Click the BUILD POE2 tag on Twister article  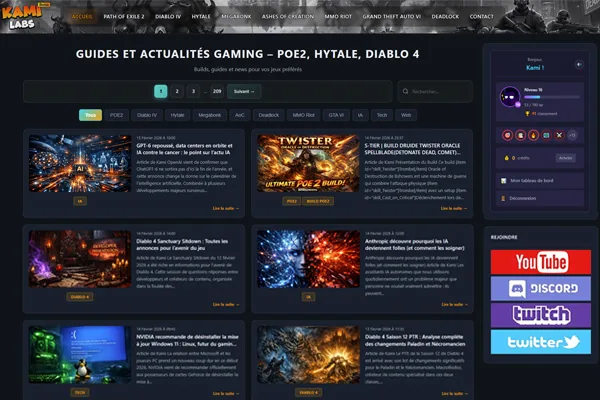click(318, 201)
